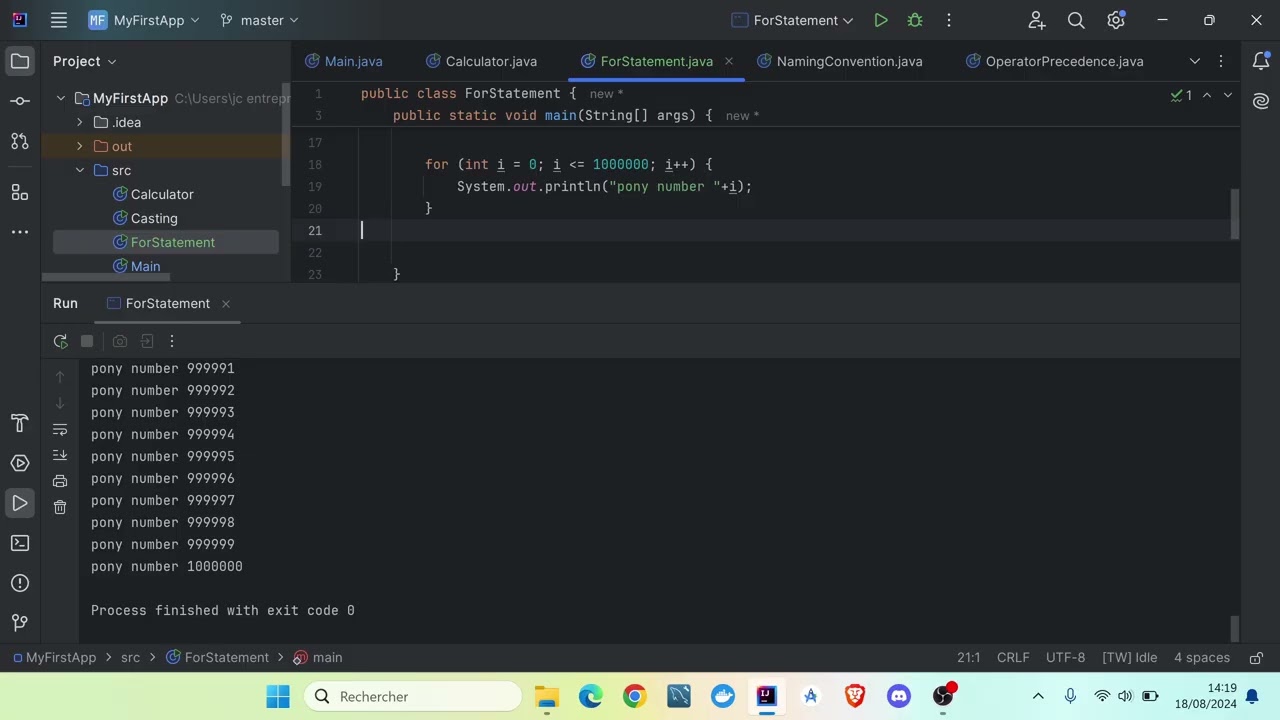Toggle scroll to end in console
Screen dimensions: 1280x720
point(60,455)
